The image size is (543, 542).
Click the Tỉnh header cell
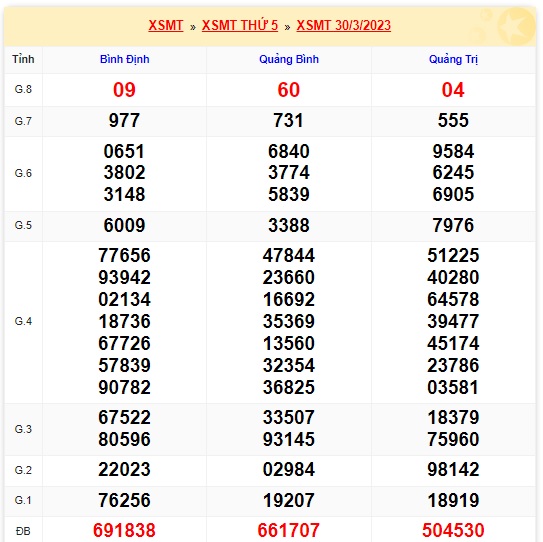tap(23, 59)
